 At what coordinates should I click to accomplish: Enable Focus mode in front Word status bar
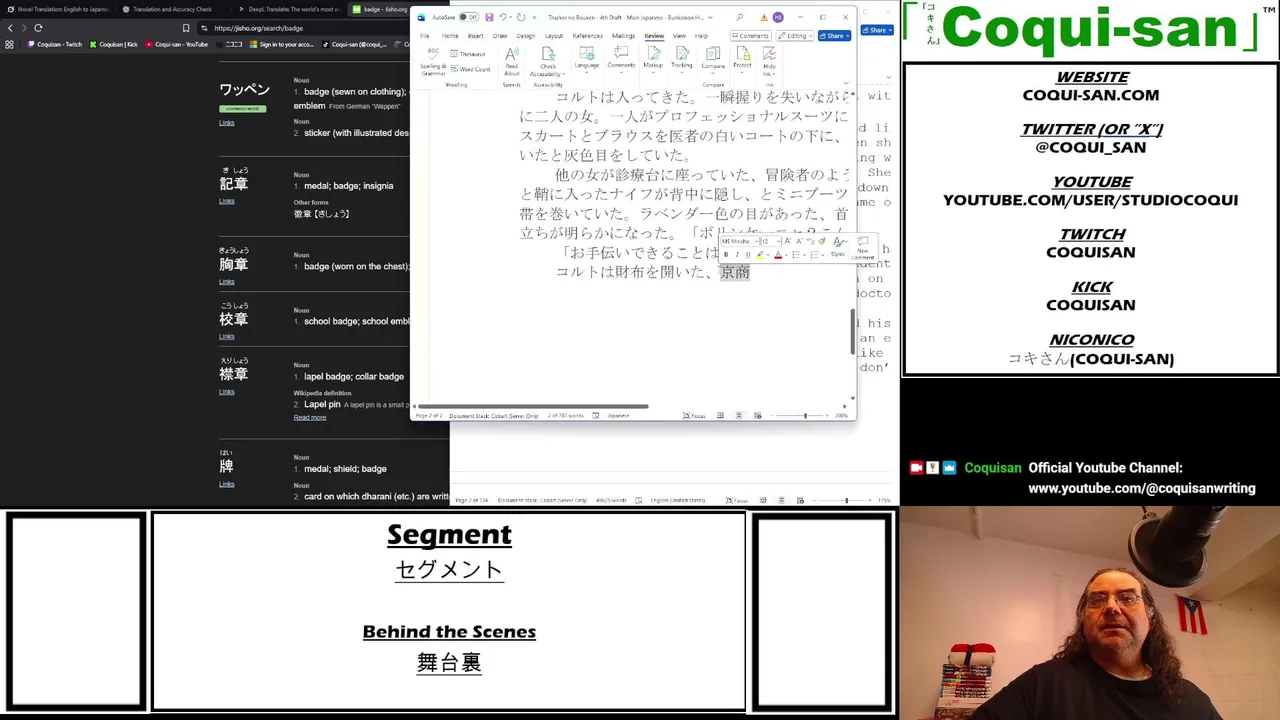[695, 415]
